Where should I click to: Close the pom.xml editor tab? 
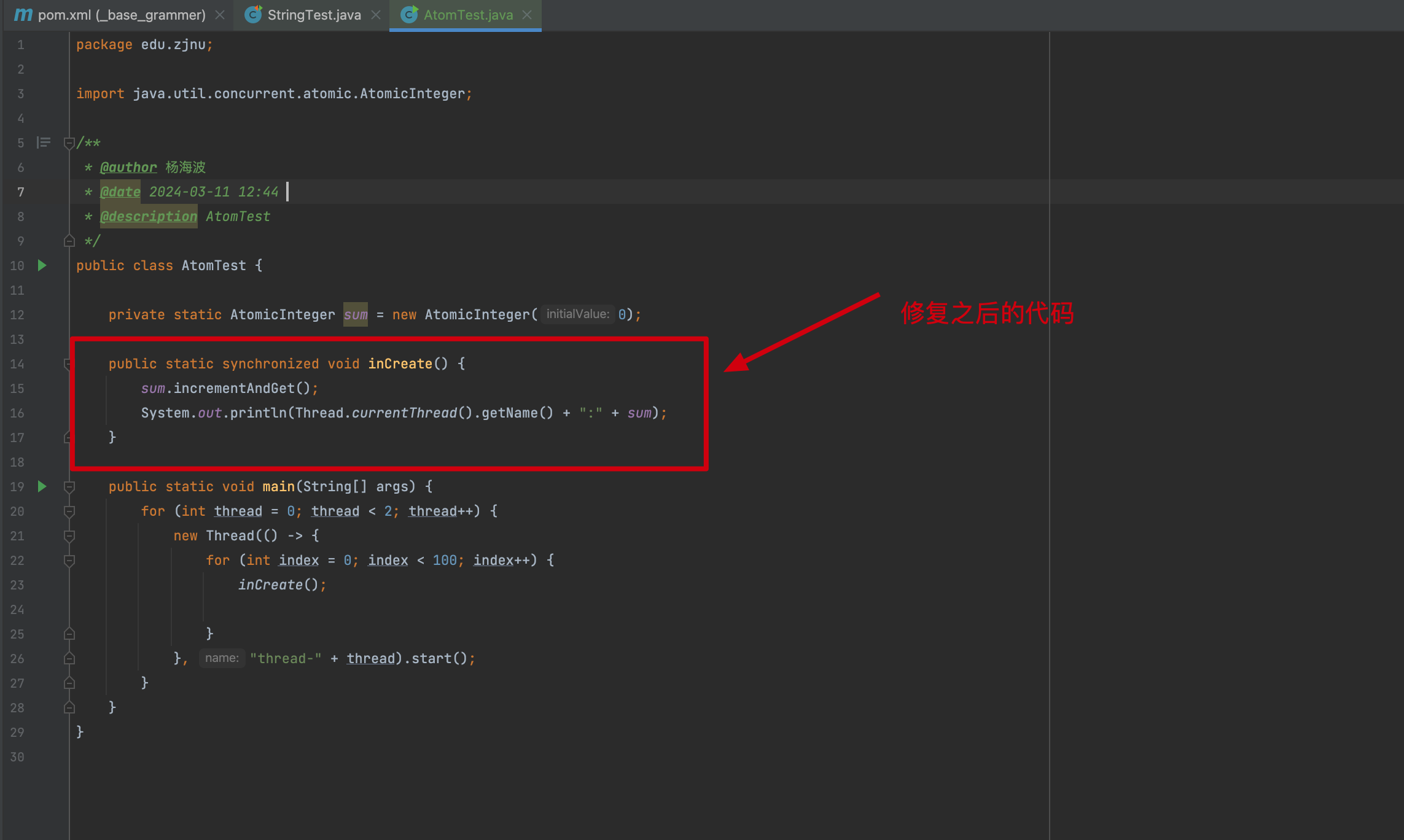[220, 15]
